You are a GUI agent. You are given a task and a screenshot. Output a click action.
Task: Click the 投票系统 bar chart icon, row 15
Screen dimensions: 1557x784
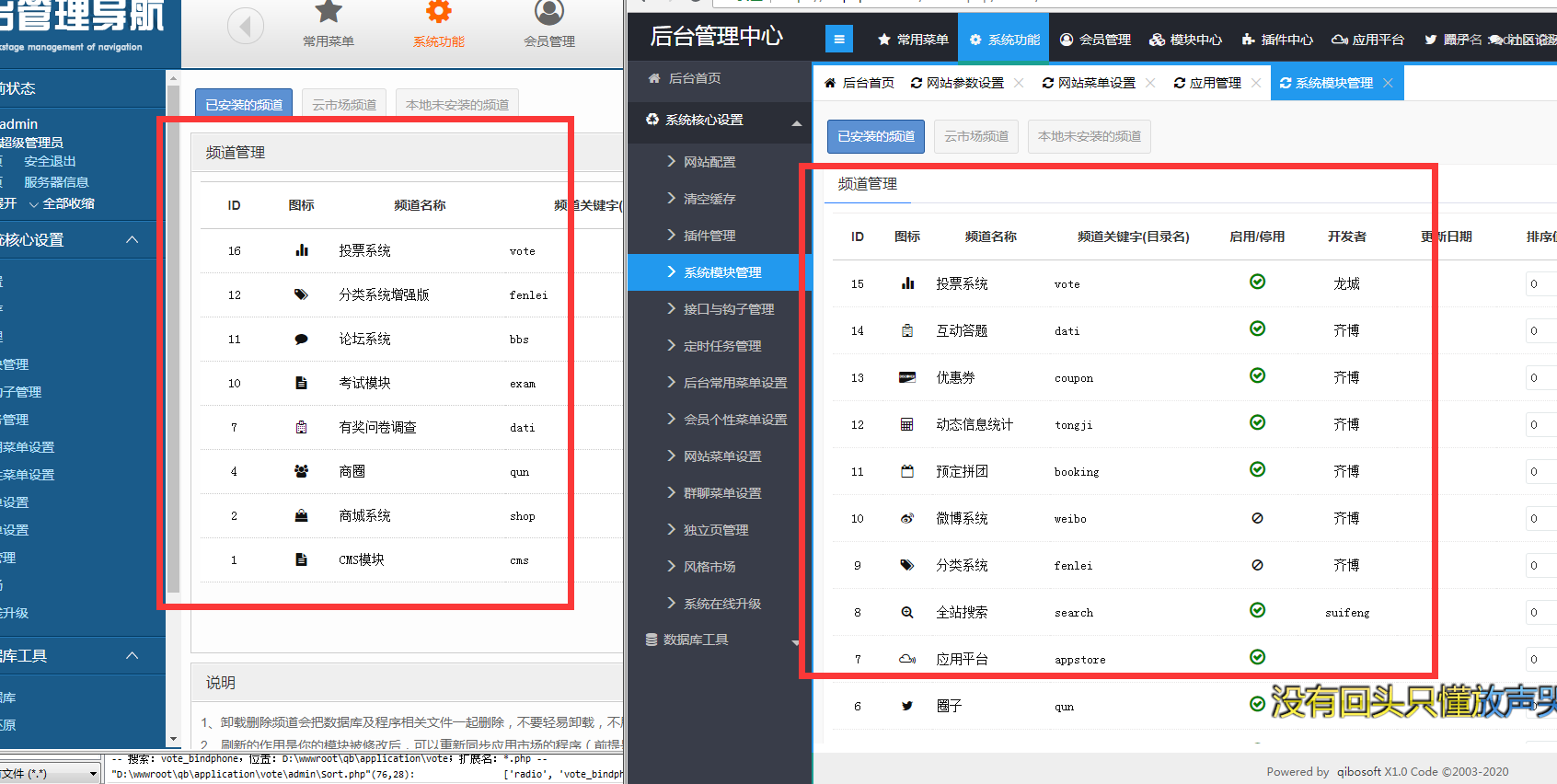(907, 283)
